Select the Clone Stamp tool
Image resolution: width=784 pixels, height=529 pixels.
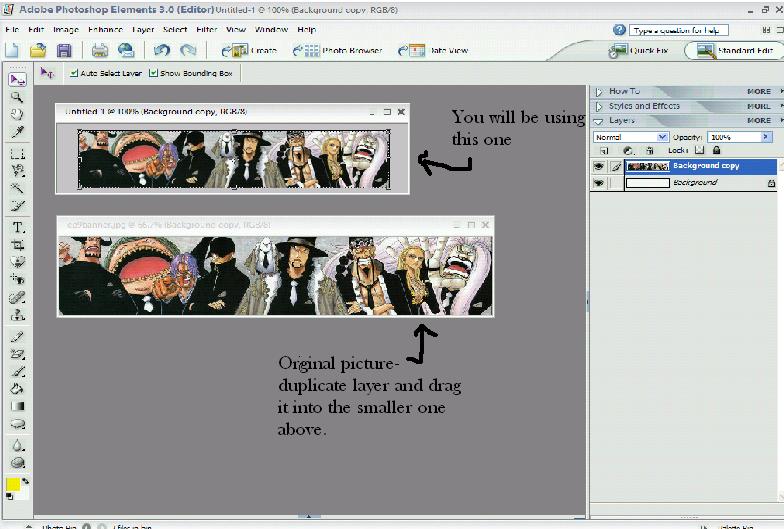click(x=18, y=315)
